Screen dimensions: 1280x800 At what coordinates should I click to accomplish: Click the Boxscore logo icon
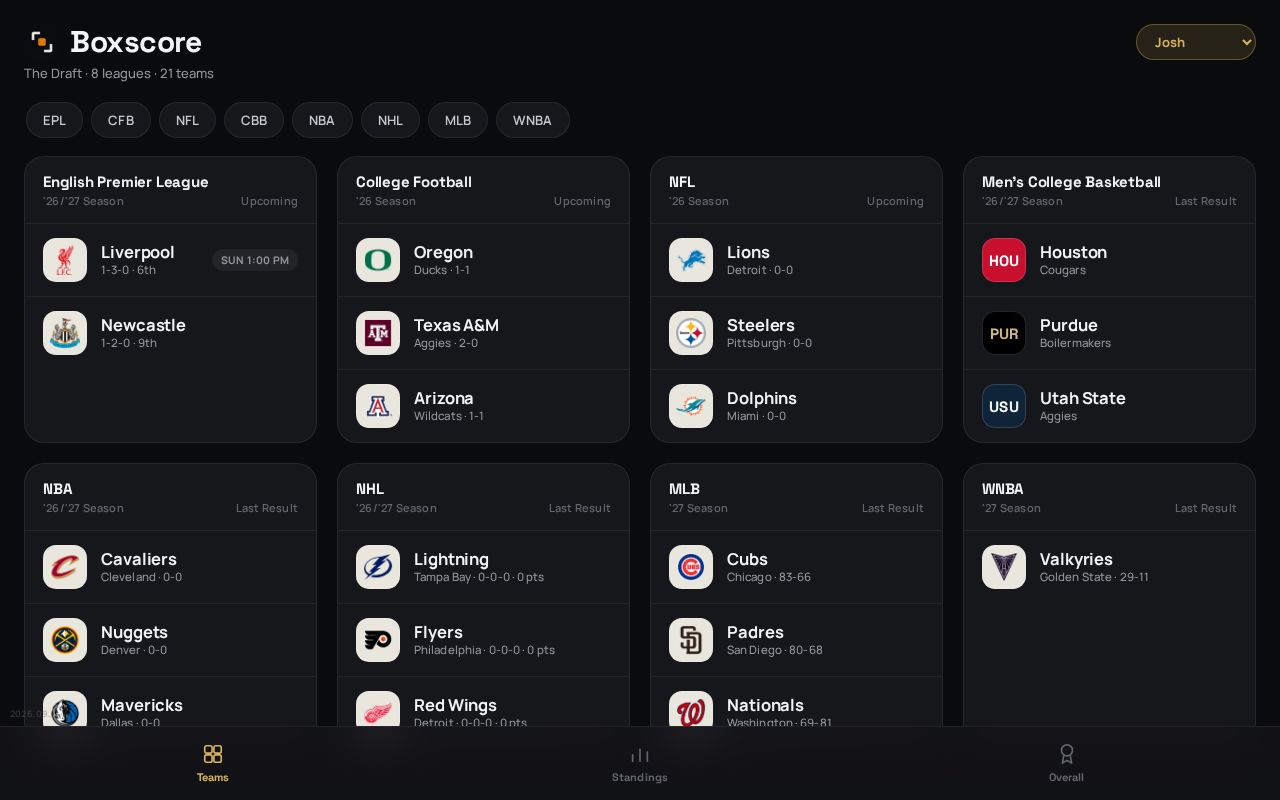(x=42, y=42)
